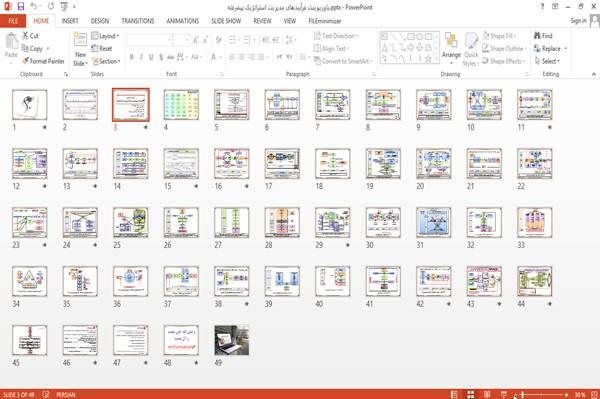
Task: Switch to Reading View in the status bar
Action: (x=487, y=394)
